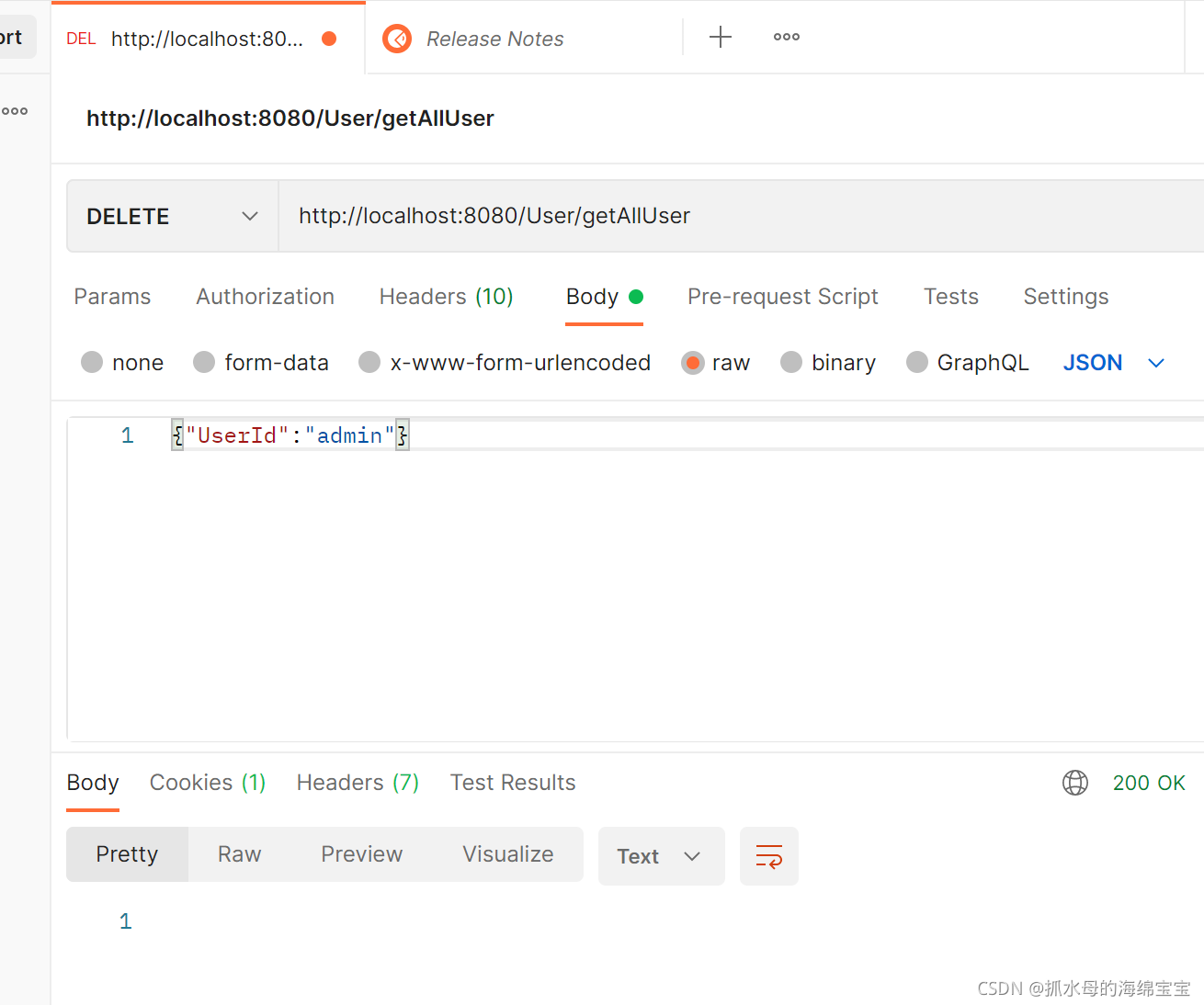1204x1005 pixels.
Task: Open the response Cookies (1) tab
Action: pyautogui.click(x=208, y=783)
